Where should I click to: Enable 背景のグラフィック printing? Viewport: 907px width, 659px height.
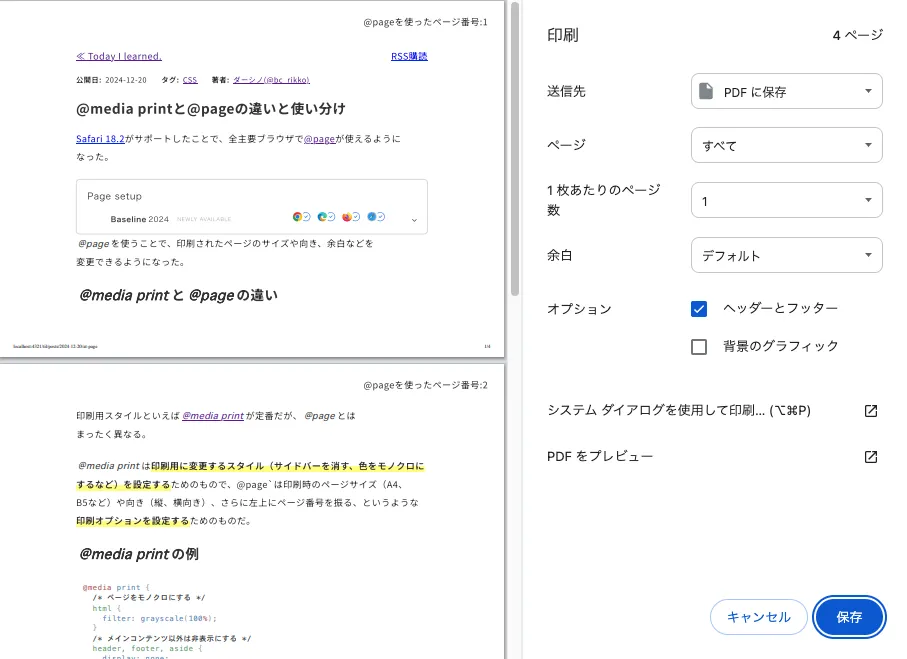tap(699, 346)
